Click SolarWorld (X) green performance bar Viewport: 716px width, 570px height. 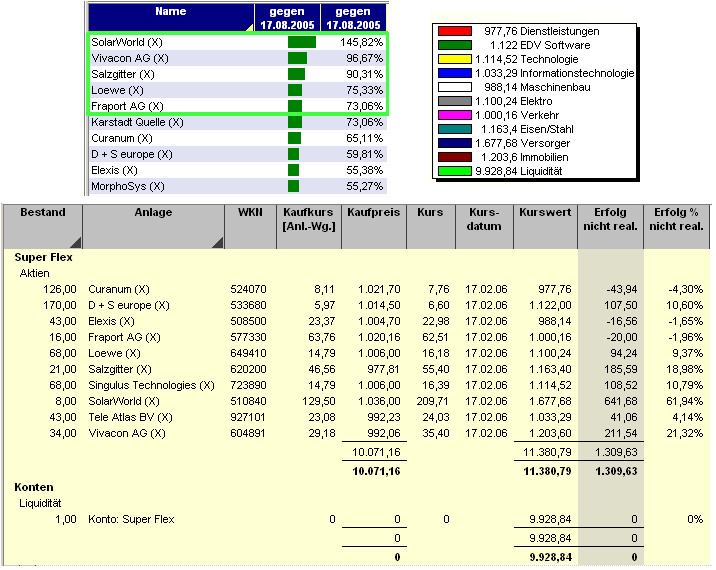click(302, 42)
